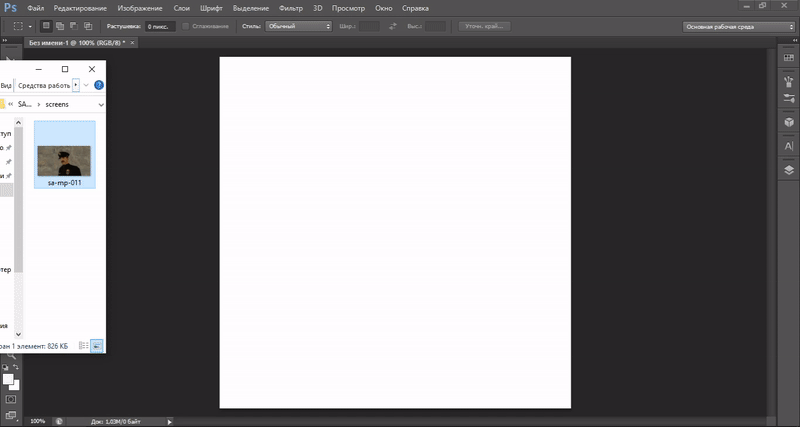
Task: Open the Фильтр menu
Action: pyautogui.click(x=291, y=8)
